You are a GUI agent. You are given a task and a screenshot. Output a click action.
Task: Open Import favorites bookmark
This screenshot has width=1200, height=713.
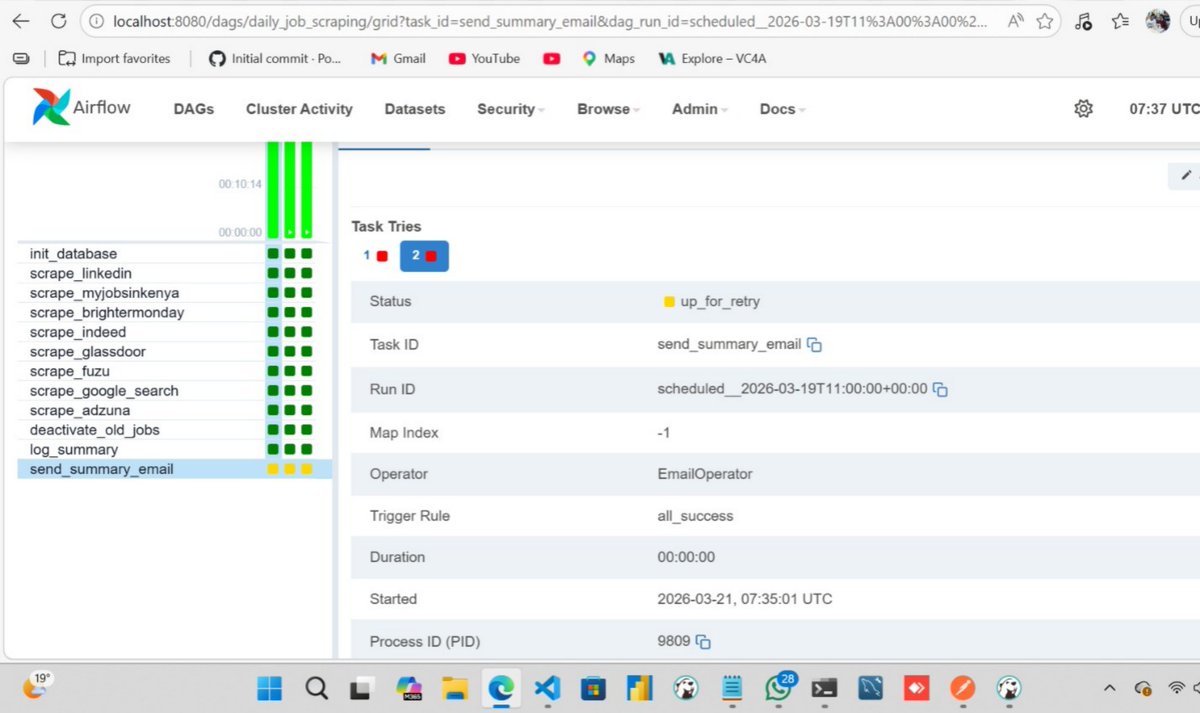[114, 59]
